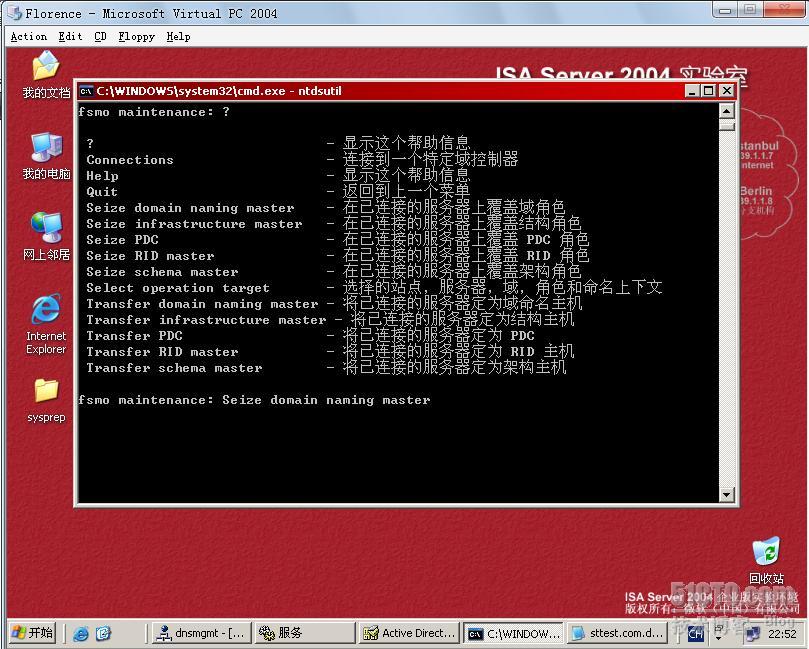Screen dimensions: 809x649
Task: Launch Internet Explorer from quick launch
Action: coord(80,633)
